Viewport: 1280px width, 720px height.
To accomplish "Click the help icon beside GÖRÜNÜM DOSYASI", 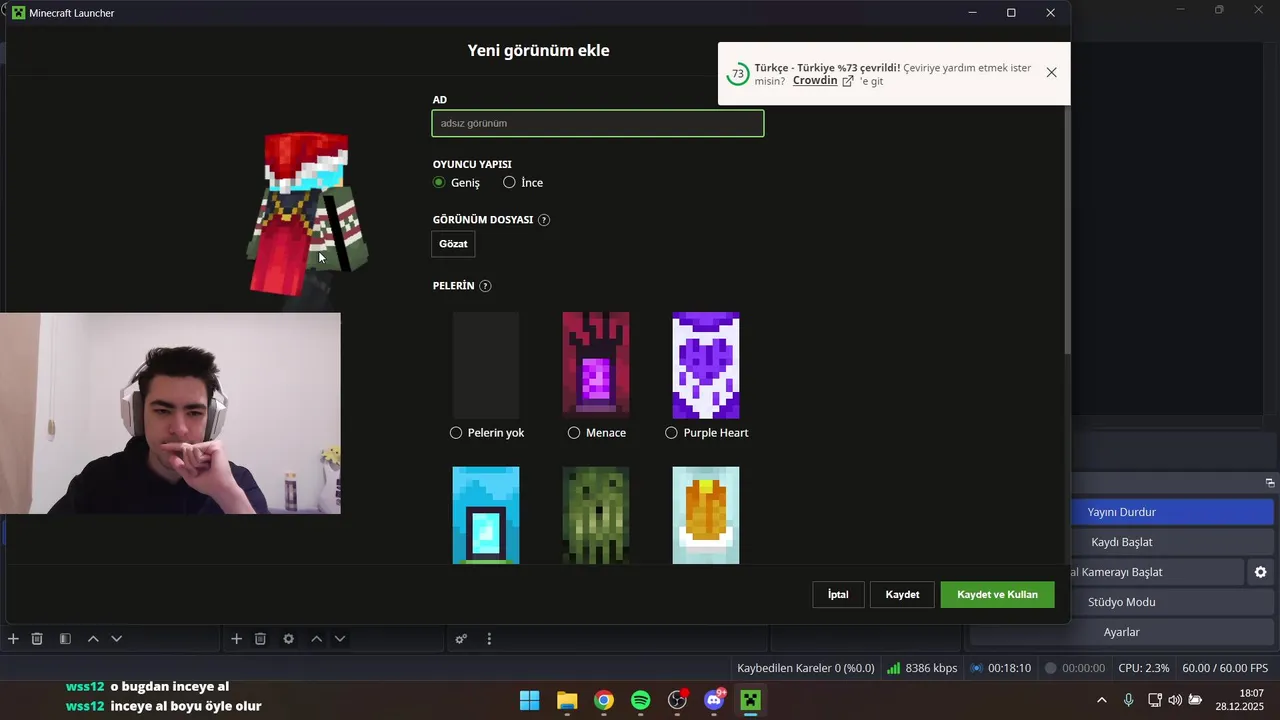I will tap(544, 220).
